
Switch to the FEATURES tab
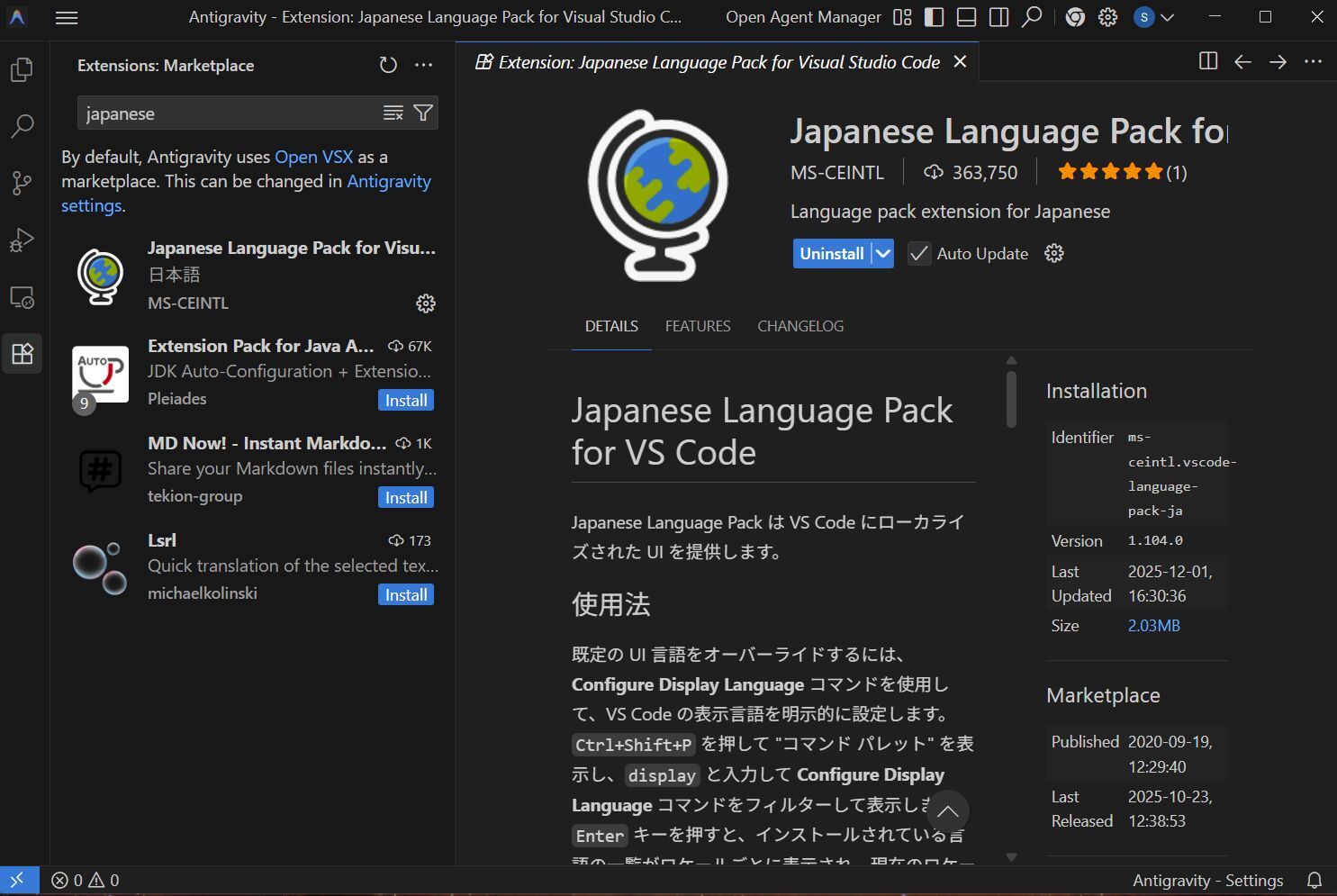(x=697, y=326)
